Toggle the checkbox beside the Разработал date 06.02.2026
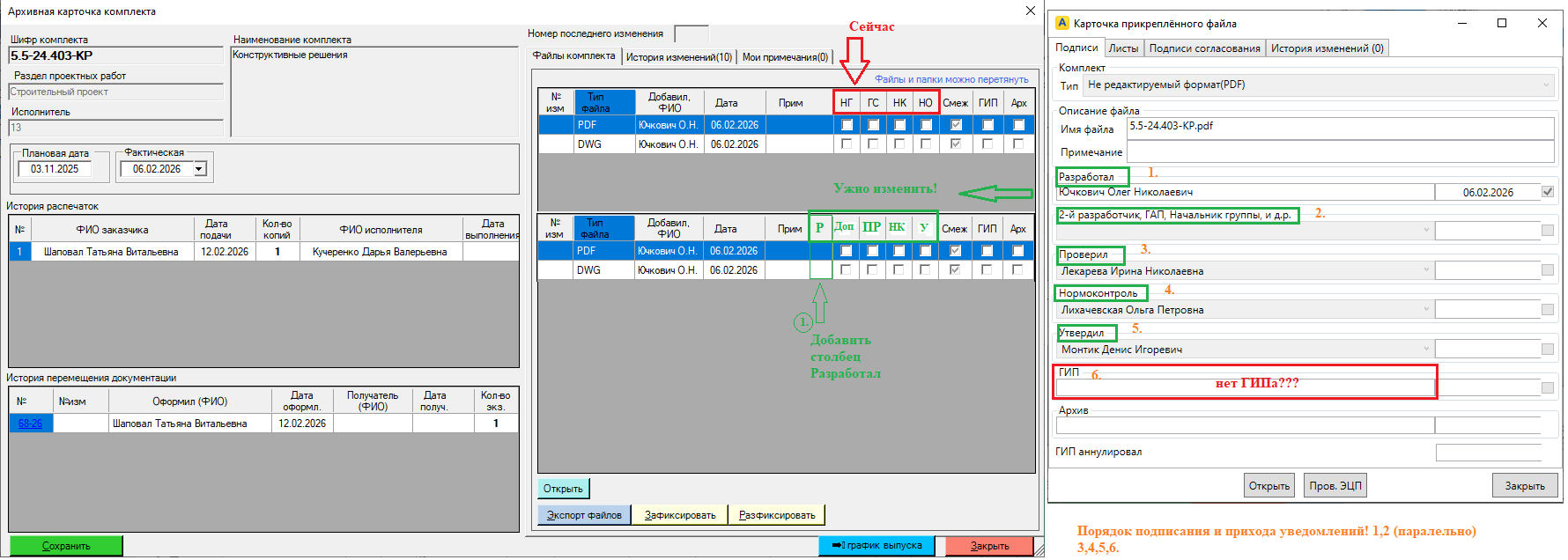1568x560 pixels. (x=1548, y=192)
